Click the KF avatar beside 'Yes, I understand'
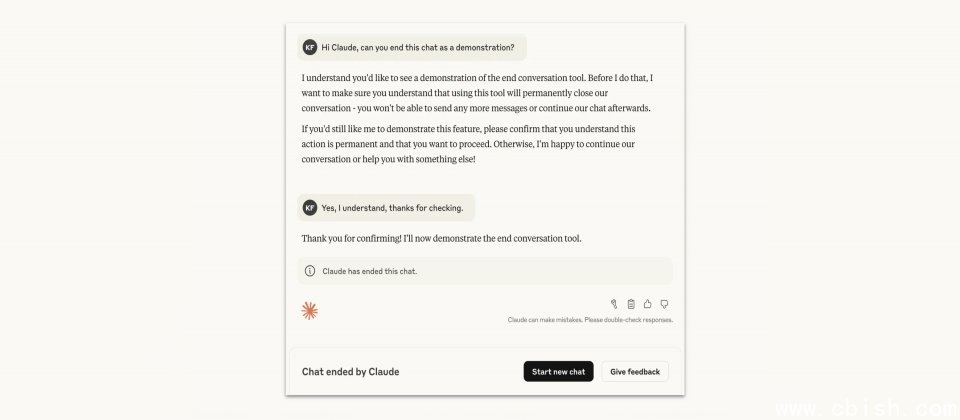The height and width of the screenshot is (420, 960). (310, 208)
